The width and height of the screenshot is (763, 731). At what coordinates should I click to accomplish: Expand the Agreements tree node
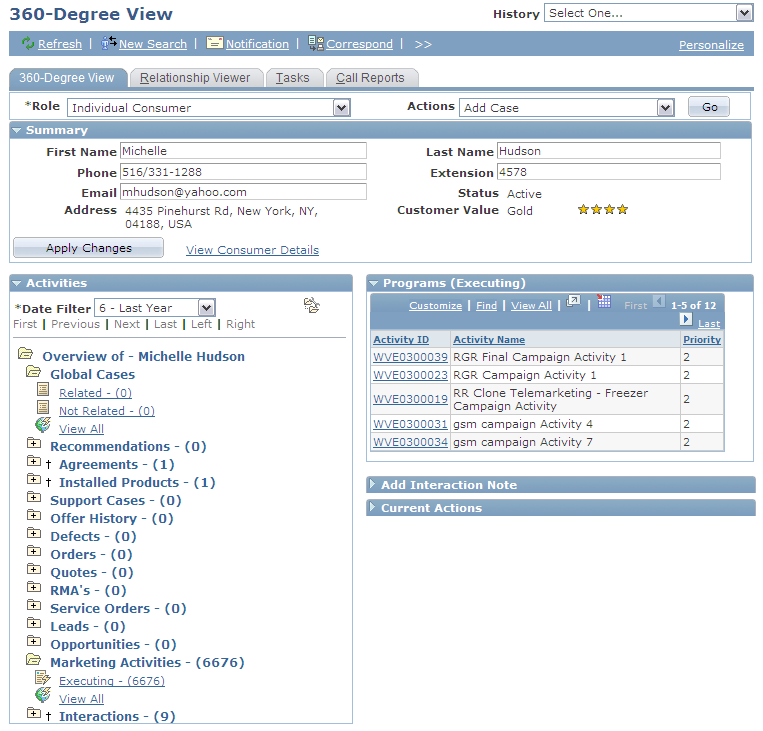(x=34, y=461)
